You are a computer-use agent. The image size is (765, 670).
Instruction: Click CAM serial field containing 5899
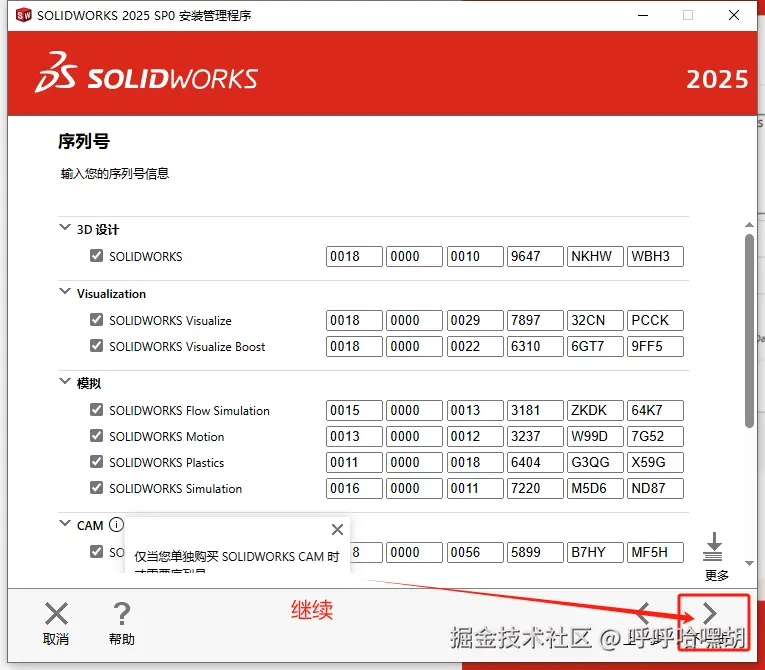click(x=535, y=552)
